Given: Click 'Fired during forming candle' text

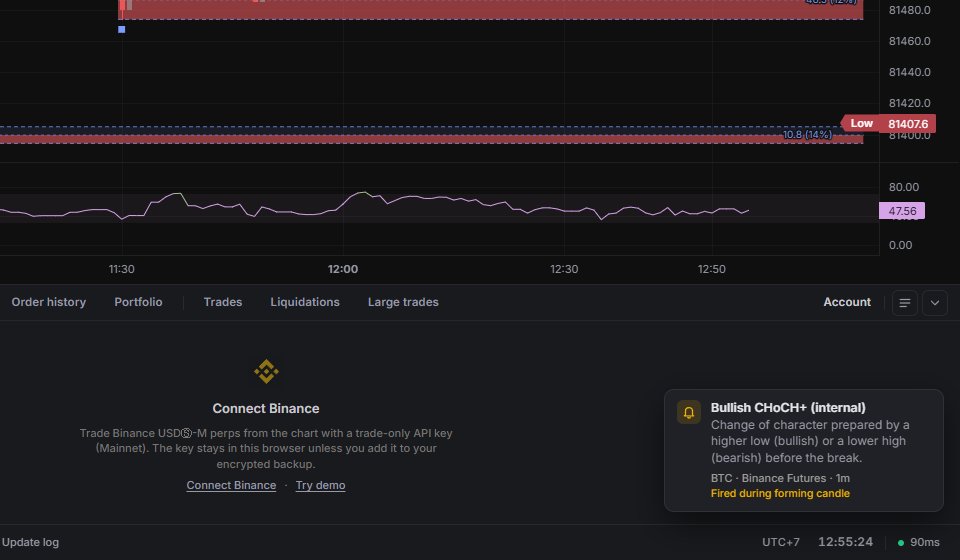Looking at the screenshot, I should coord(780,494).
